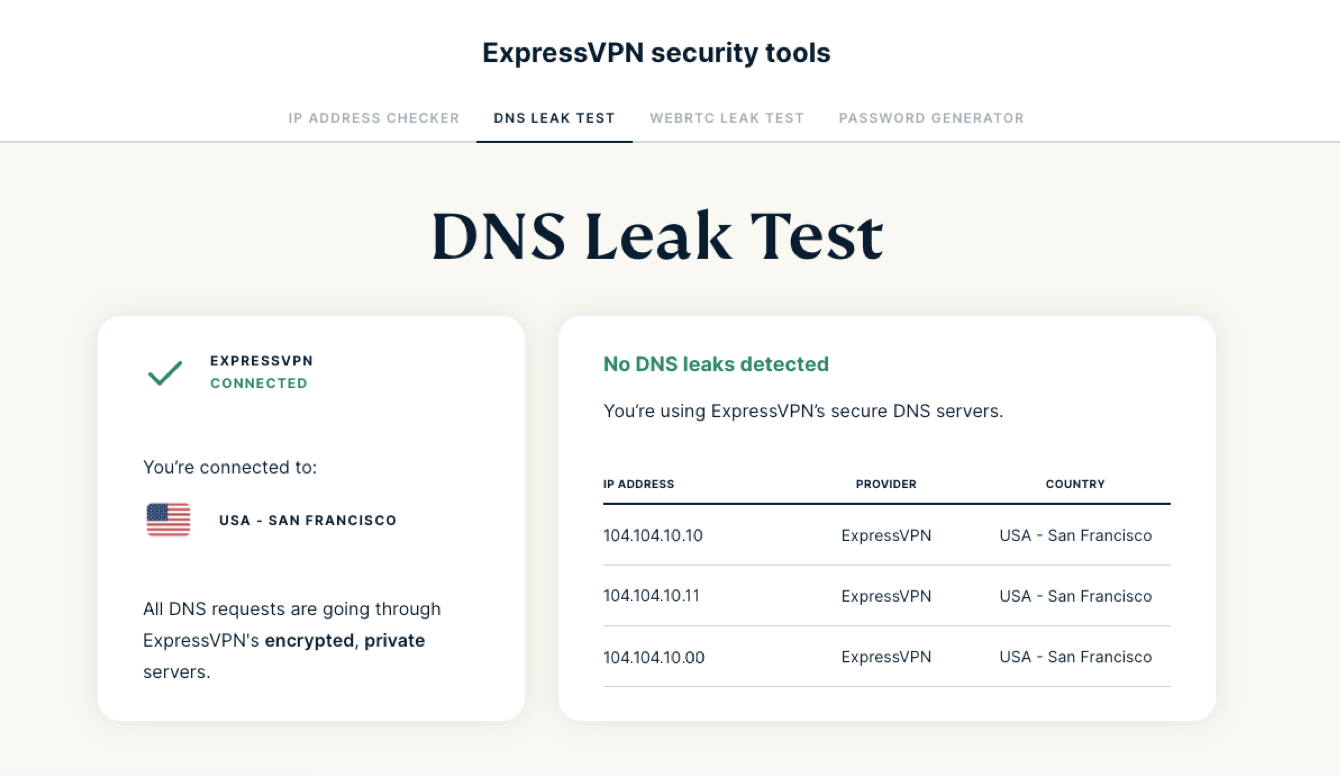The height and width of the screenshot is (776, 1340).
Task: Click the DNS Leak Test title
Action: [657, 236]
